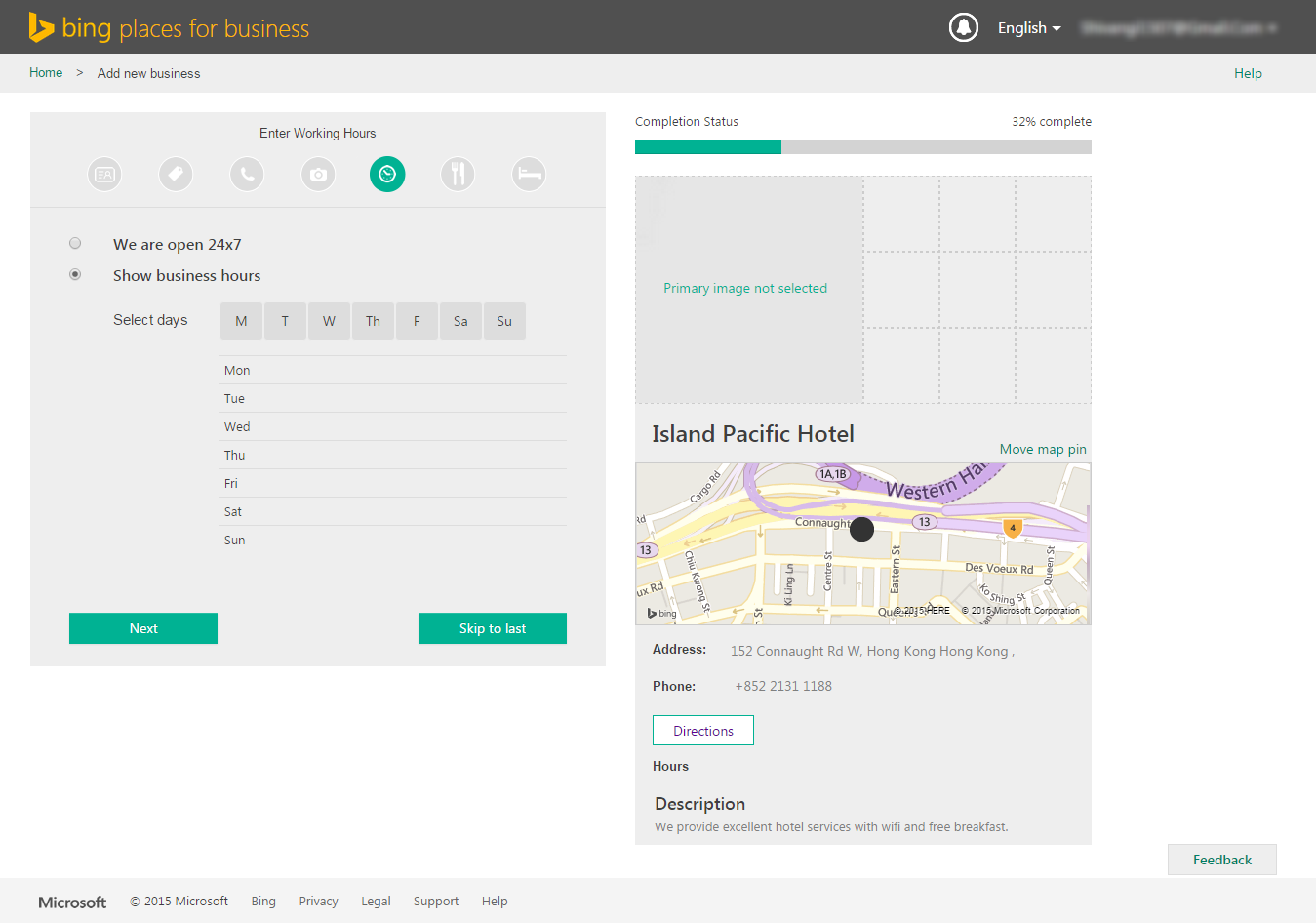Go to the business info step icon
Viewport: 1316px width, 923px height.
click(105, 175)
